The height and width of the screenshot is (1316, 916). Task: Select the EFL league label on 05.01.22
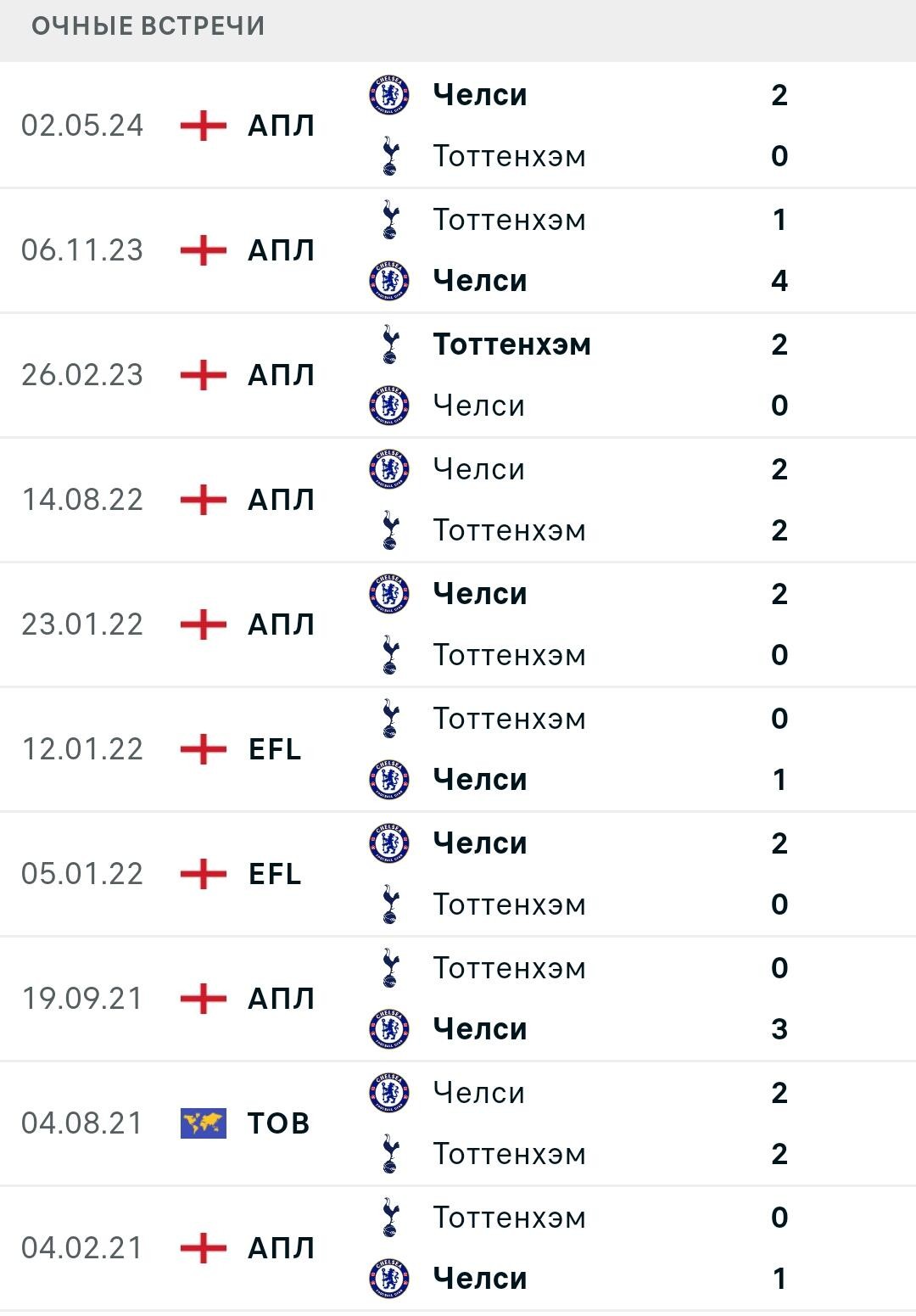[x=275, y=874]
